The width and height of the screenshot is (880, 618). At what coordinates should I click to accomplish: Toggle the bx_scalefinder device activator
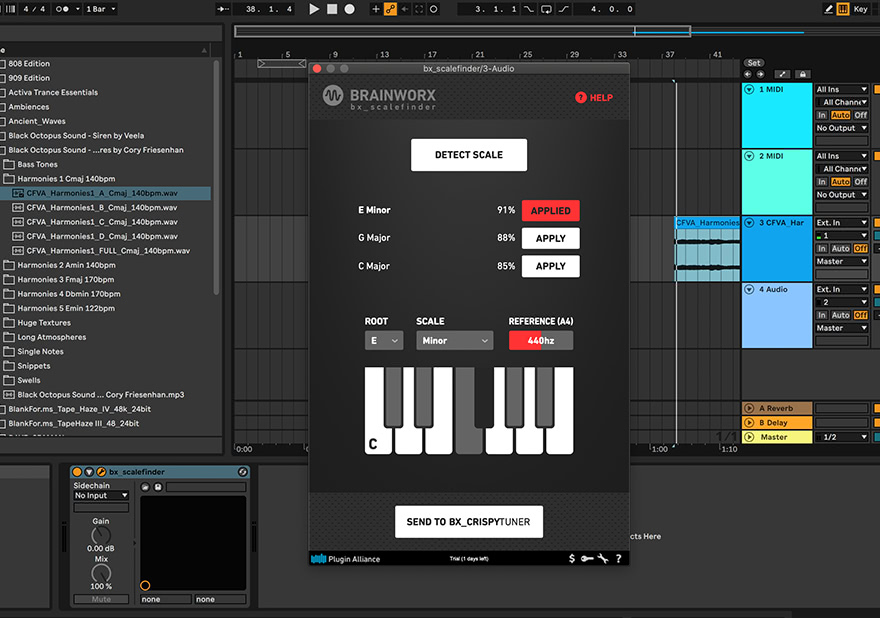pyautogui.click(x=77, y=472)
